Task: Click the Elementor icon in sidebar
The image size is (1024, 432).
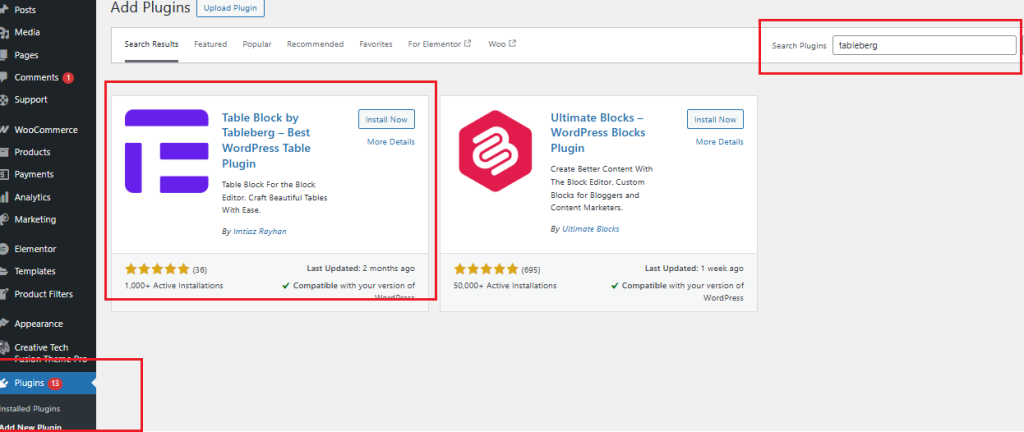Action: click(3, 249)
